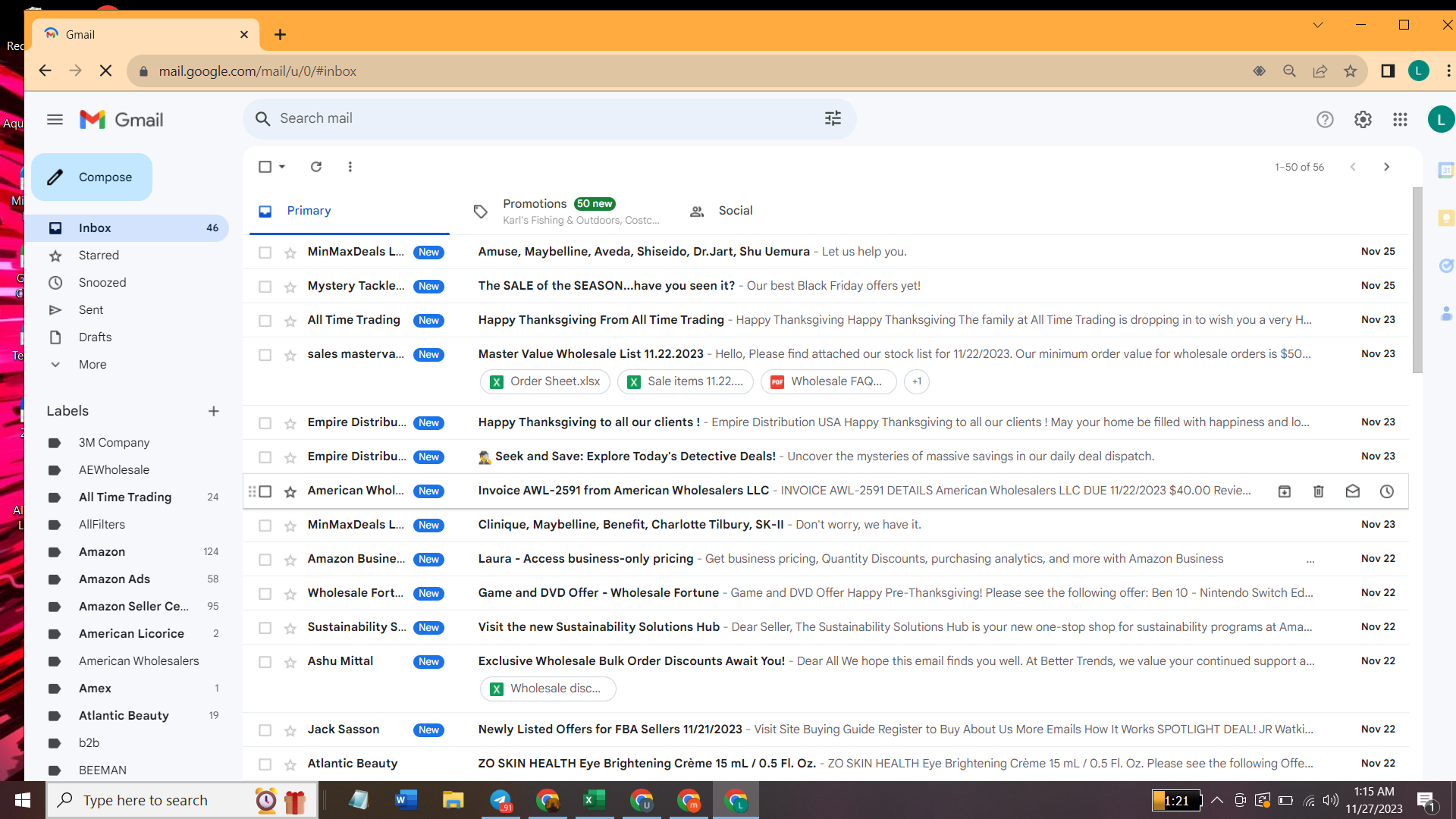
Task: Archive the American Wholesalers invoice email
Action: pos(1285,491)
